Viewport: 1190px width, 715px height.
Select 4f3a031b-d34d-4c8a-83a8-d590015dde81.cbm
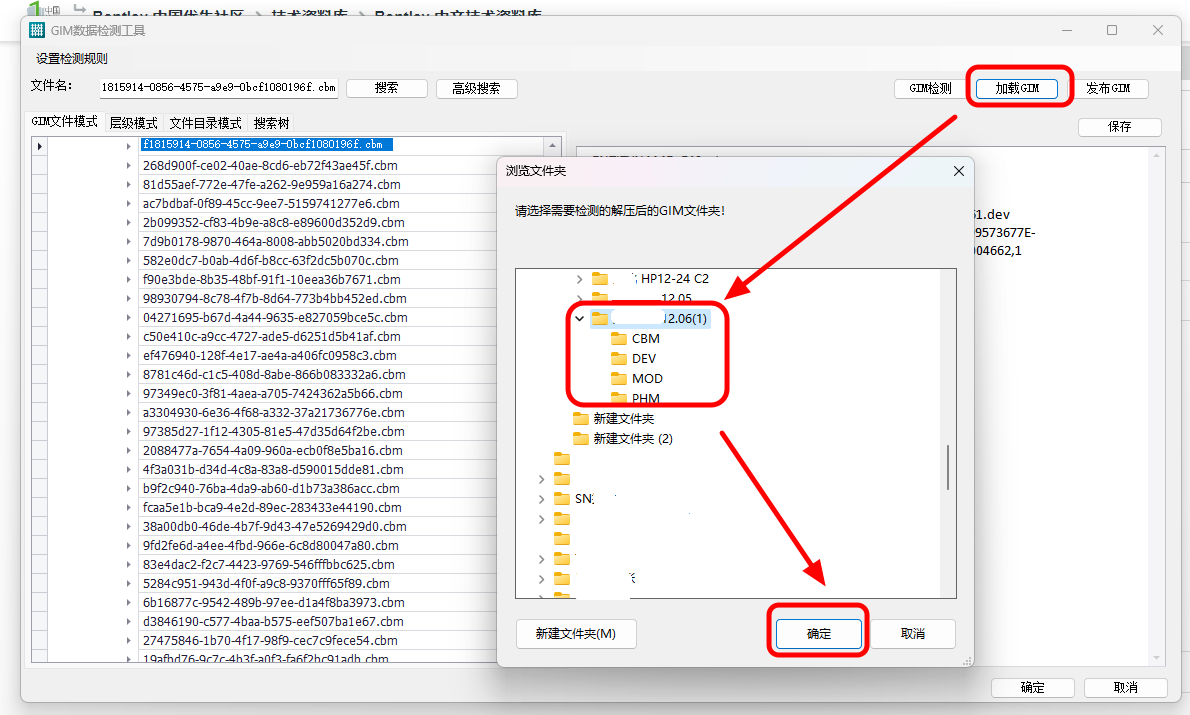coord(273,469)
